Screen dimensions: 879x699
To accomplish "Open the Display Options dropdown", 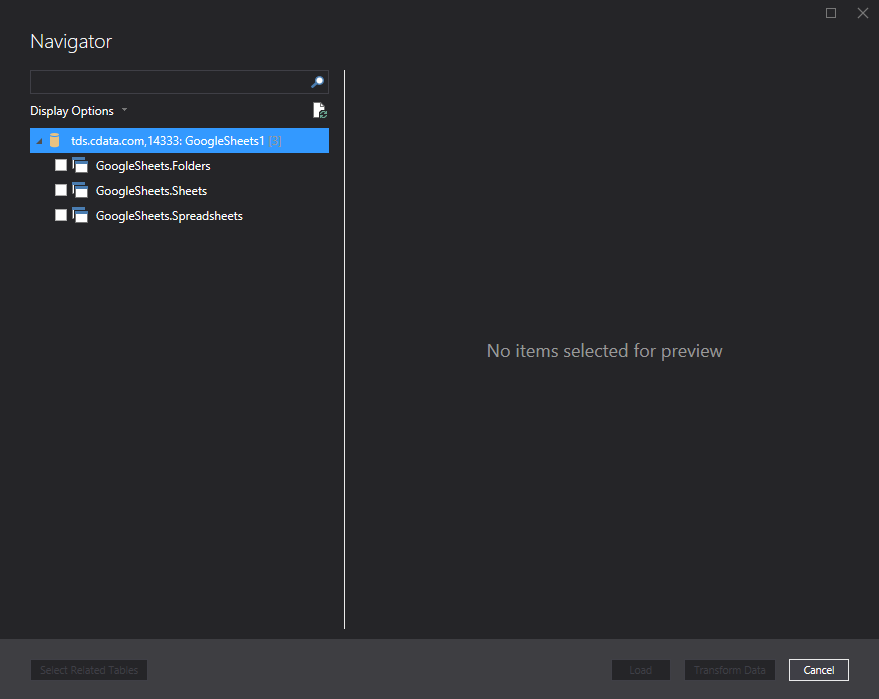I will click(x=70, y=110).
